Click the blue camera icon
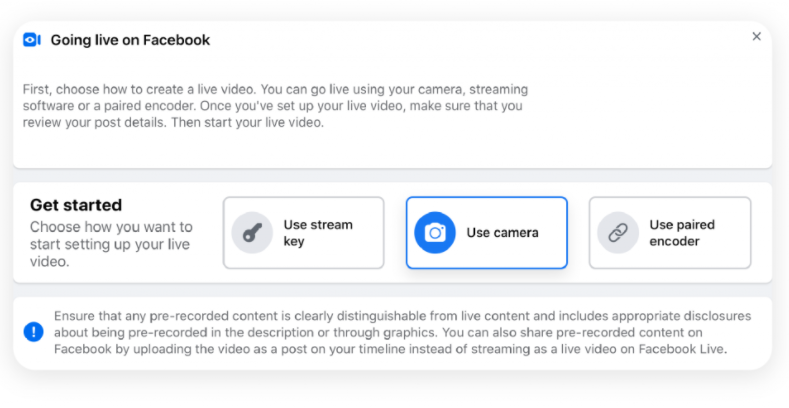Image resolution: width=789 pixels, height=408 pixels. (x=435, y=233)
